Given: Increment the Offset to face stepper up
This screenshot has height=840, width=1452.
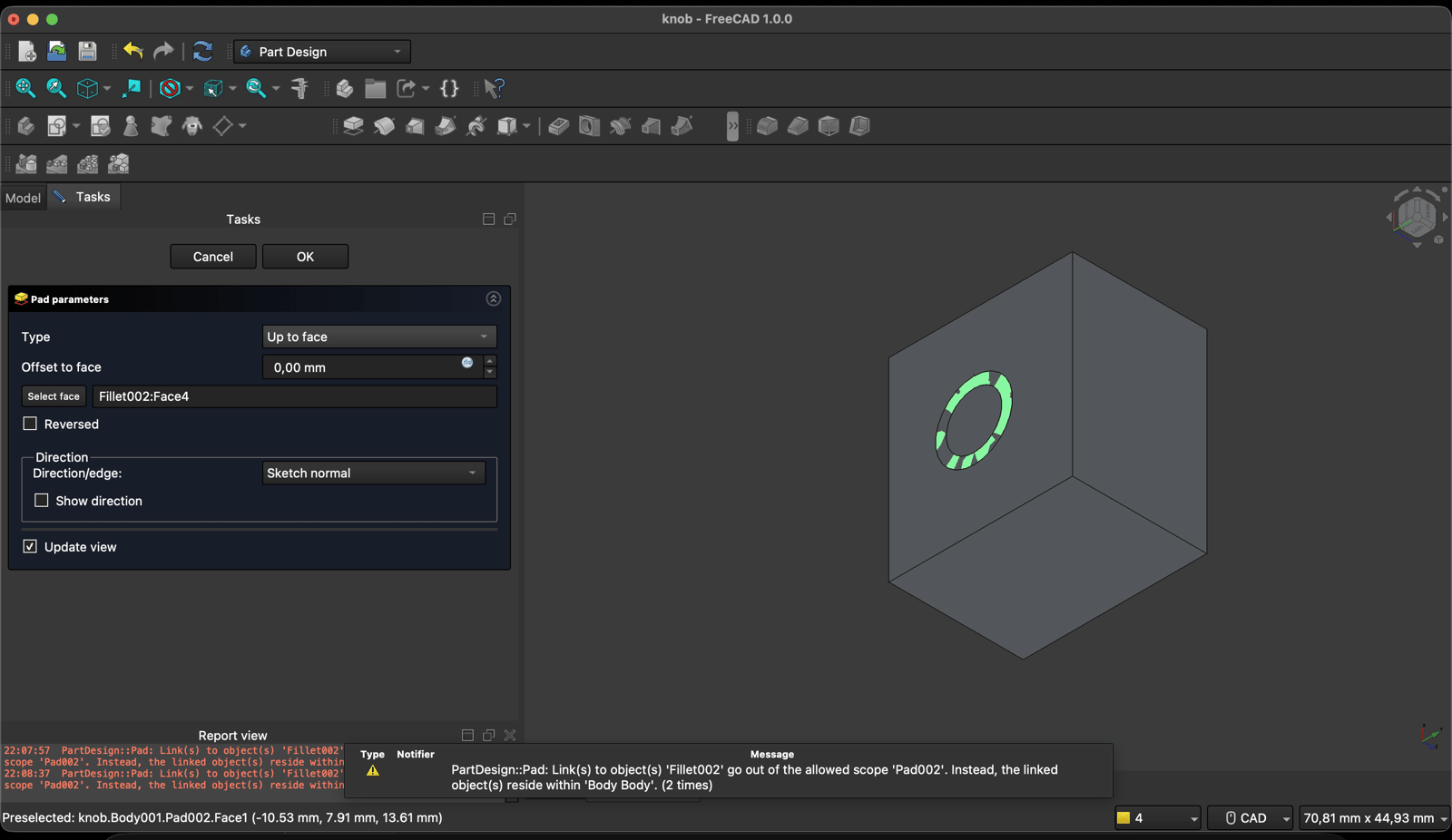Looking at the screenshot, I should (x=490, y=361).
